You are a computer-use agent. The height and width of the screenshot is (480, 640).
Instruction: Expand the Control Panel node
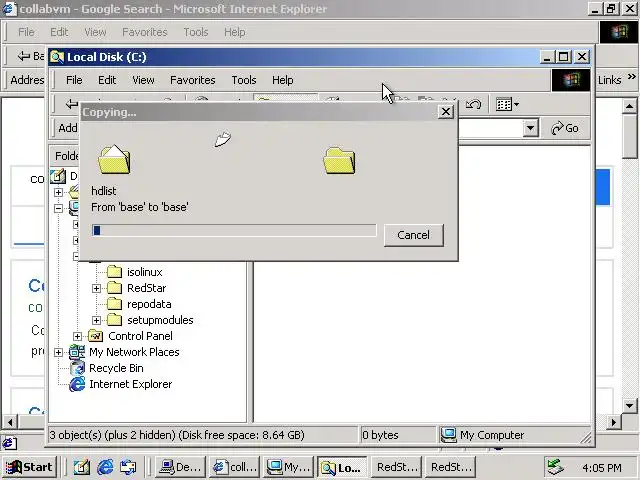coord(77,336)
